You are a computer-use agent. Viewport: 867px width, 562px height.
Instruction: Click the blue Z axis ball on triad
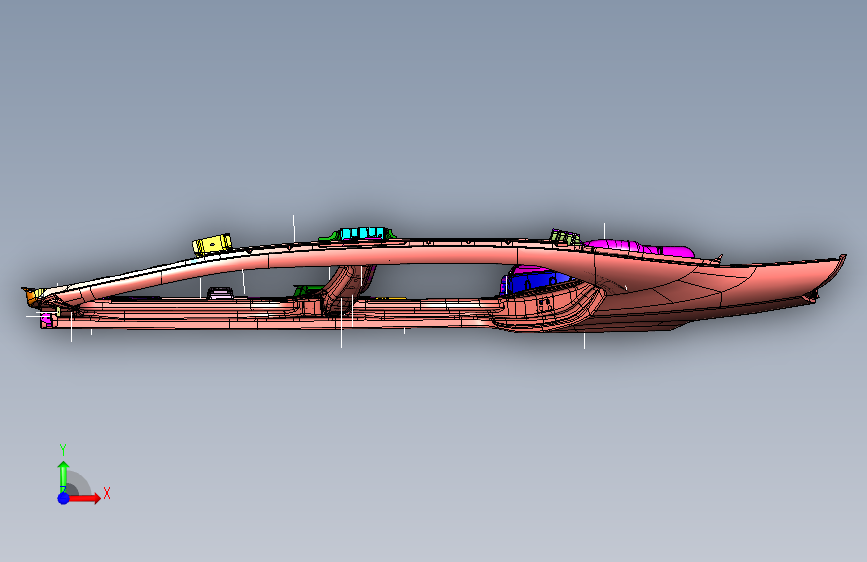coord(64,498)
